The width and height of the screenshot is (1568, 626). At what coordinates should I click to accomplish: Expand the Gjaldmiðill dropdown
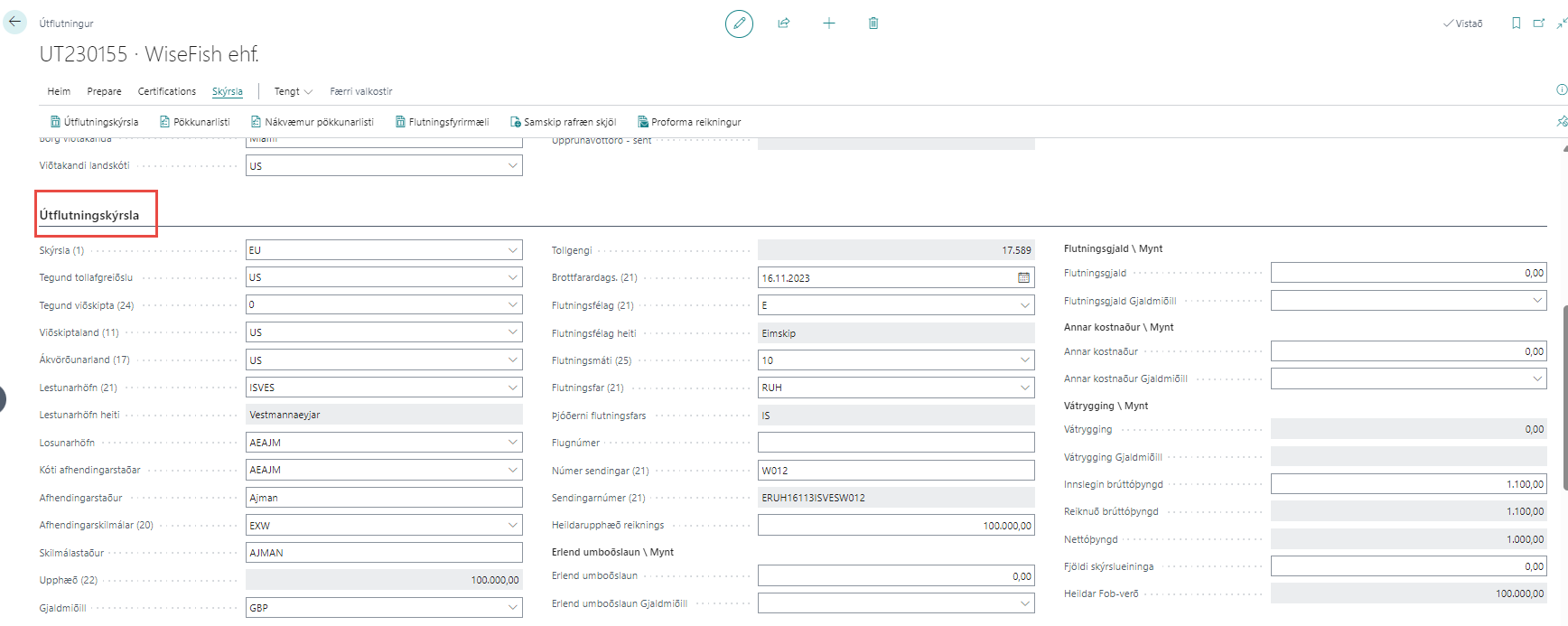513,608
